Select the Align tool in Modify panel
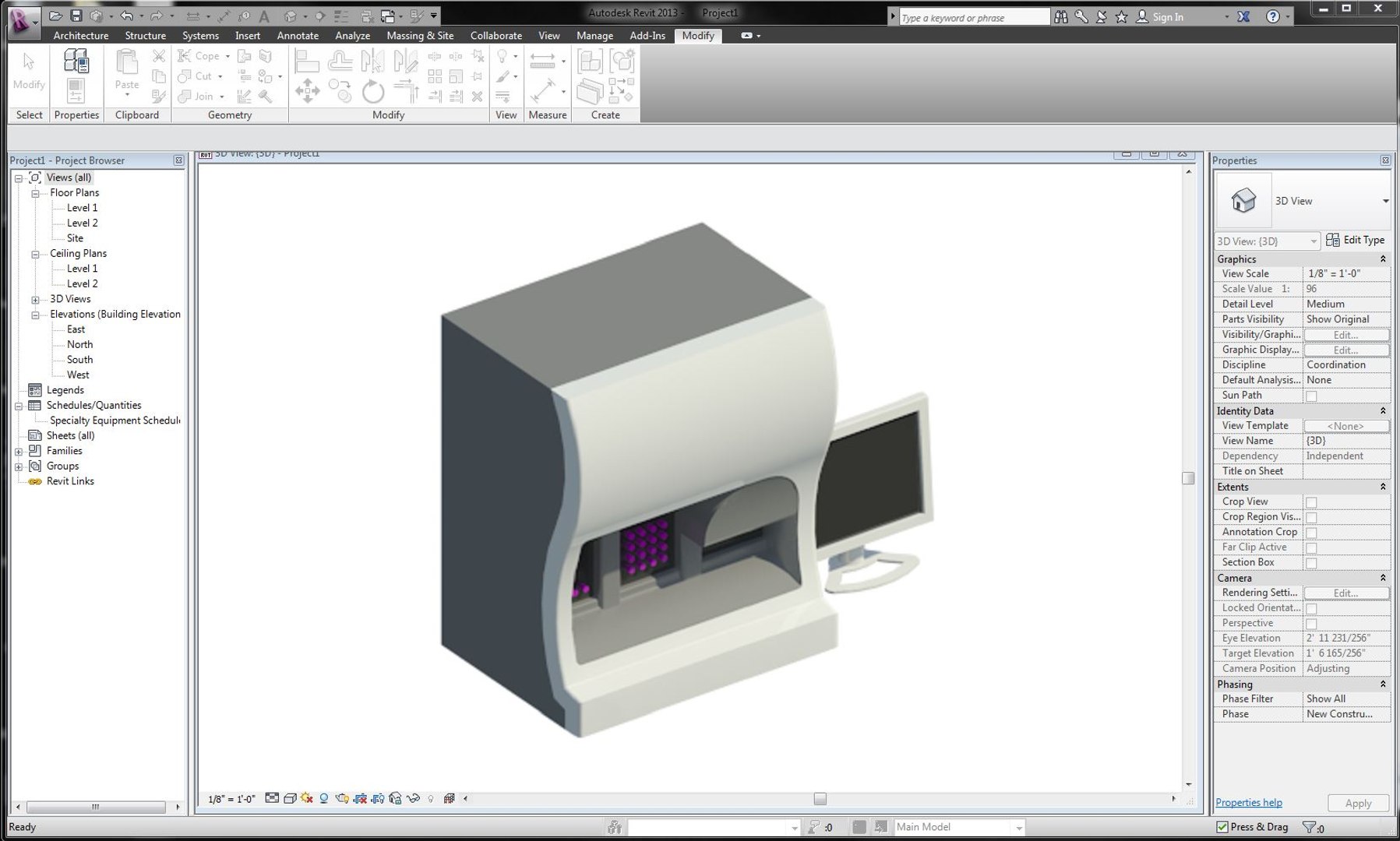The height and width of the screenshot is (841, 1400). [307, 62]
